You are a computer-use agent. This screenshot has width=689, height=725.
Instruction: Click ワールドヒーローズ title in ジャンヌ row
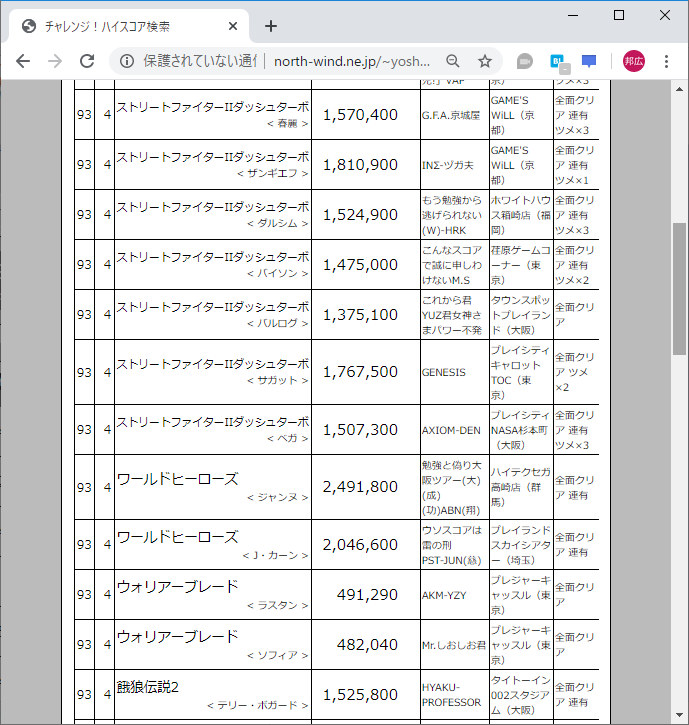[178, 479]
